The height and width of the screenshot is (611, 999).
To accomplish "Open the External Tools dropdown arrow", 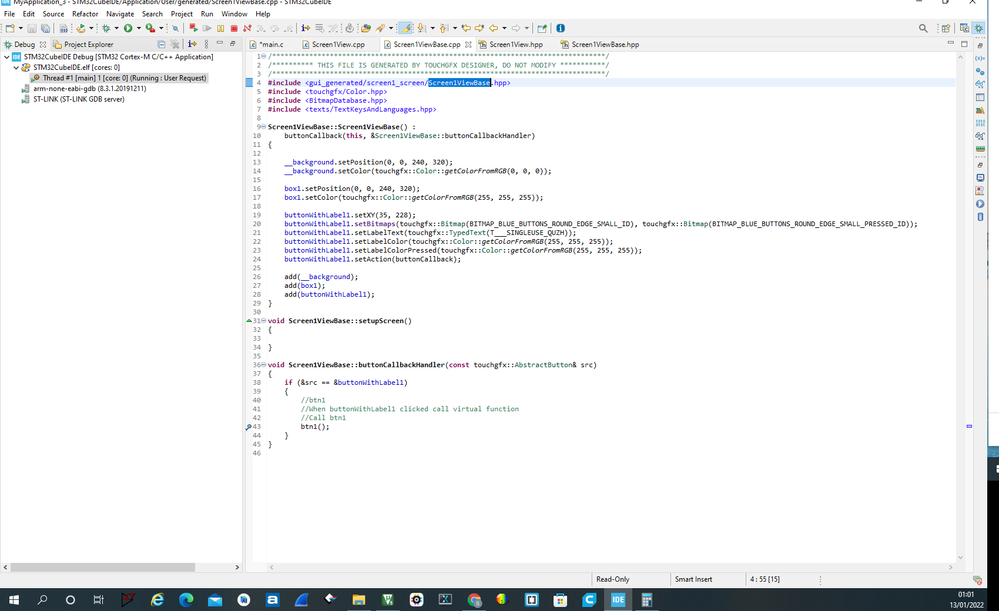I will coord(161,28).
